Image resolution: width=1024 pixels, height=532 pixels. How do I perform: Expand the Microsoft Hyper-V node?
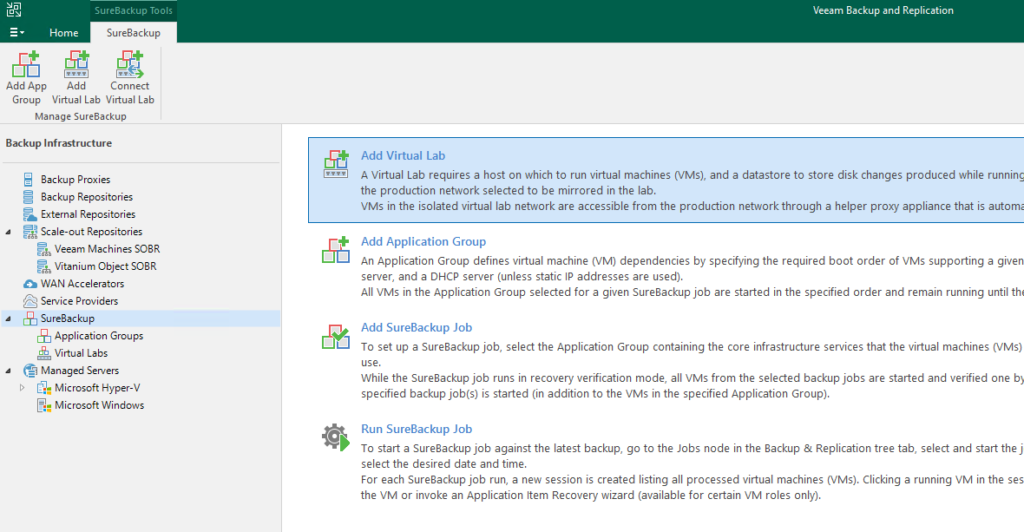point(22,388)
